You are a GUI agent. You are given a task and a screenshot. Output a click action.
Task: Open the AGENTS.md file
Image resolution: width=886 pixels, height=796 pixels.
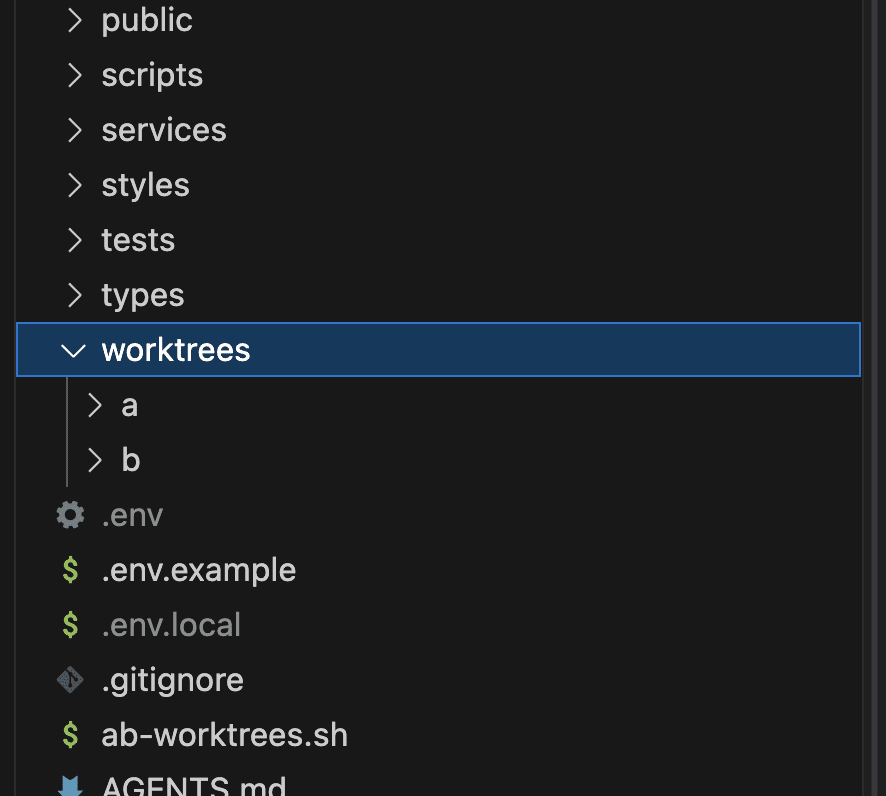[194, 786]
